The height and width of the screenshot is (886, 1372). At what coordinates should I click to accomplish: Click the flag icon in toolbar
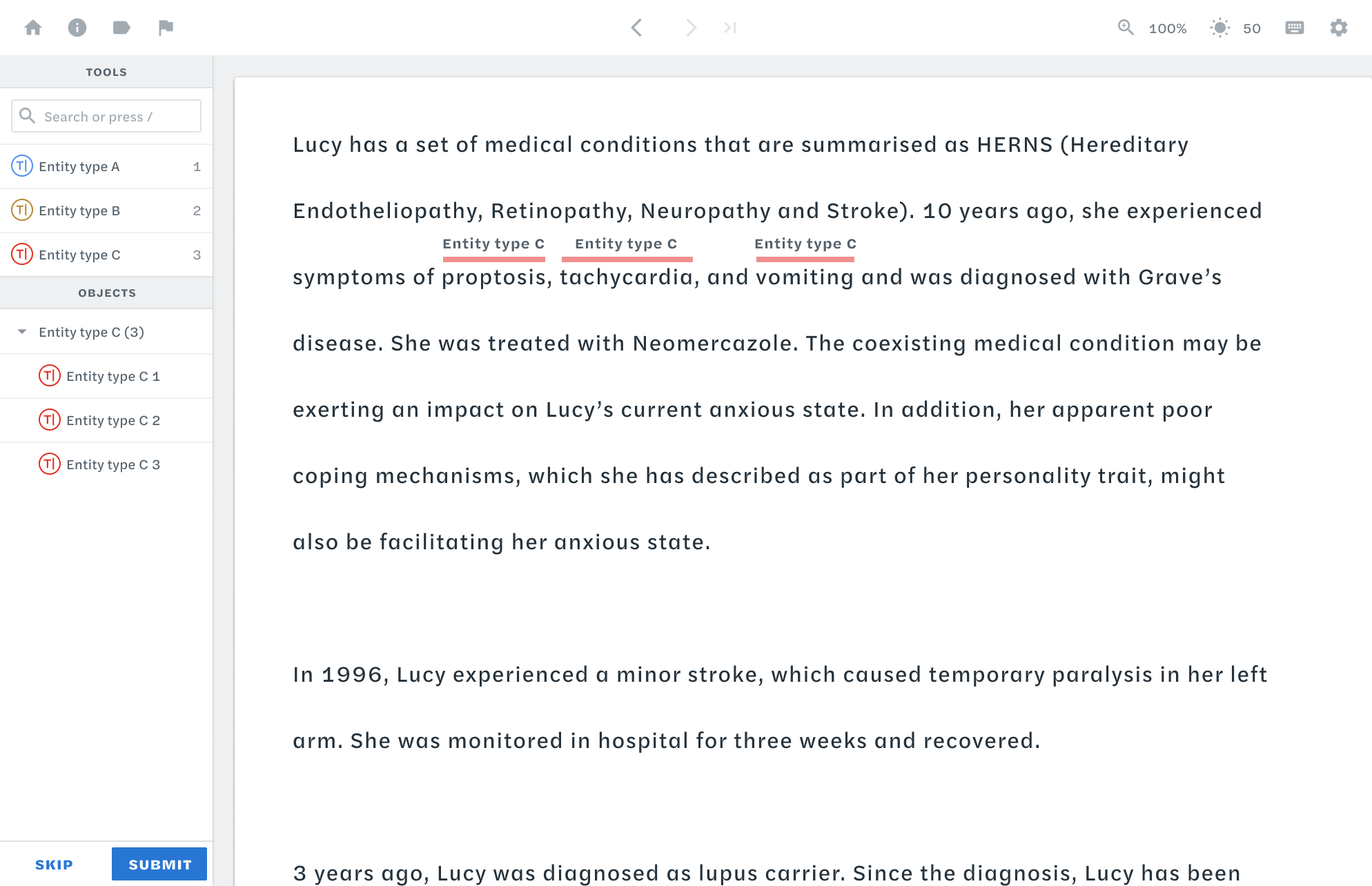click(165, 27)
